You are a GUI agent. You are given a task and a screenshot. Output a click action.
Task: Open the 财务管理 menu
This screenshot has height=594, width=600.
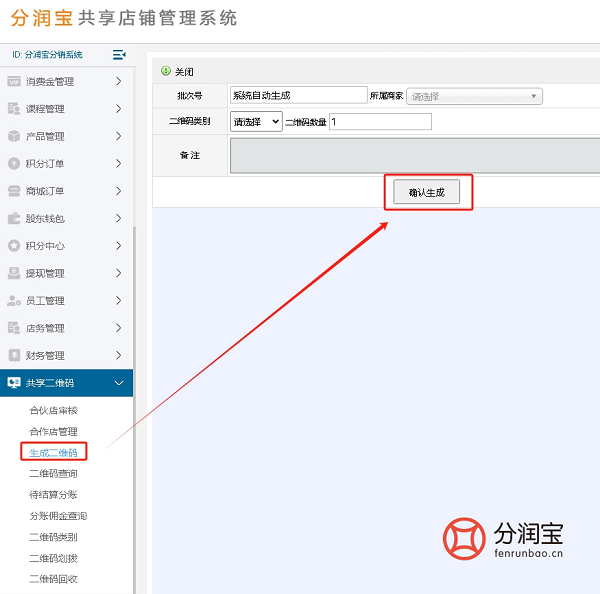67,356
